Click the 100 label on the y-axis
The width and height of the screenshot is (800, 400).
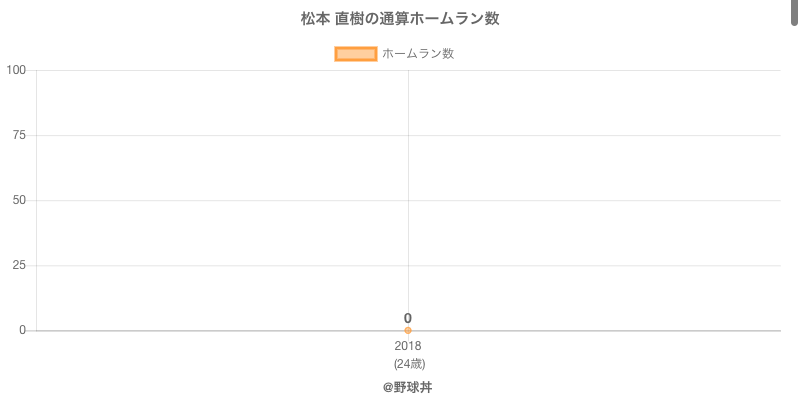click(16, 70)
